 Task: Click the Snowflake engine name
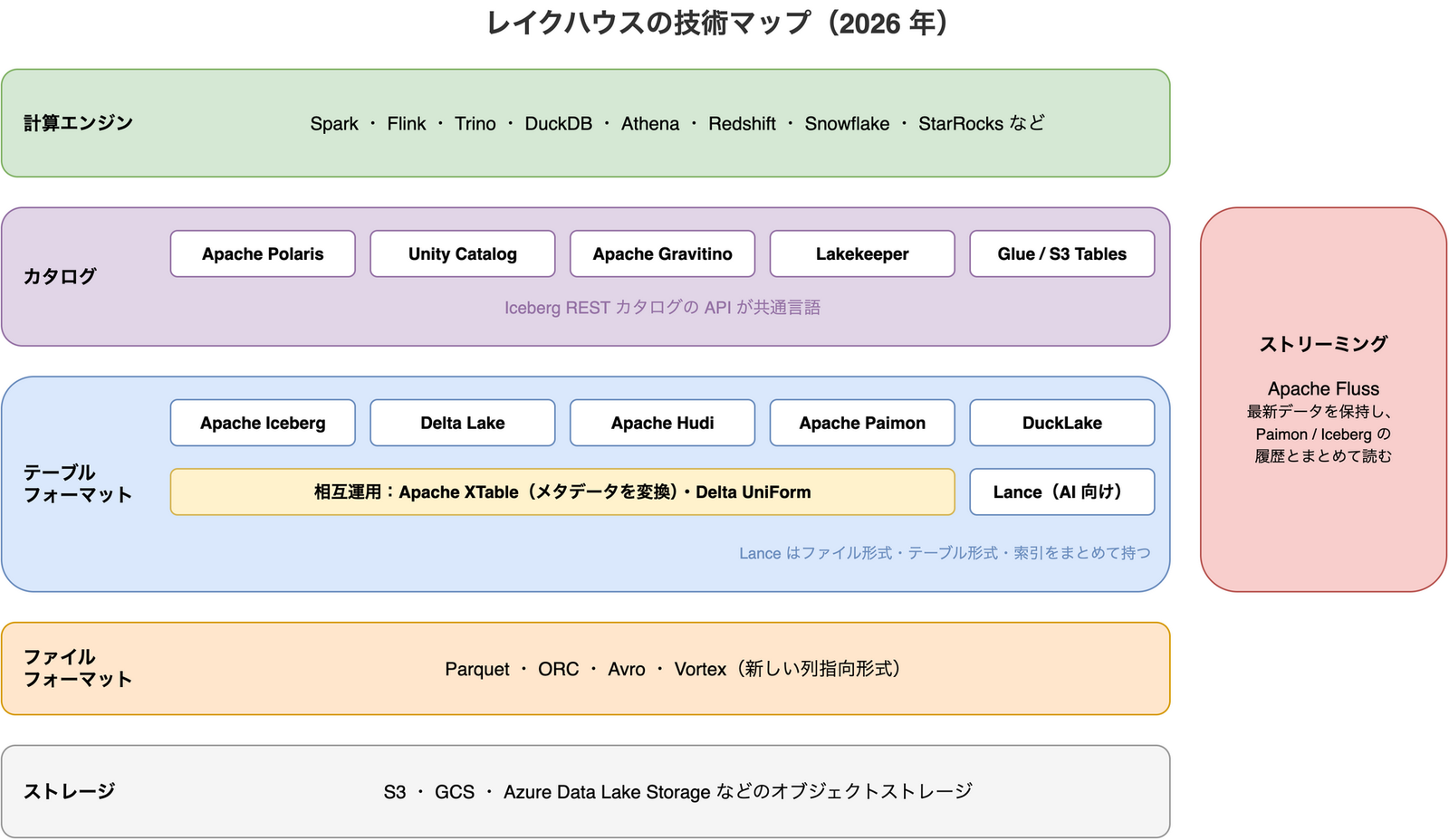click(x=847, y=123)
